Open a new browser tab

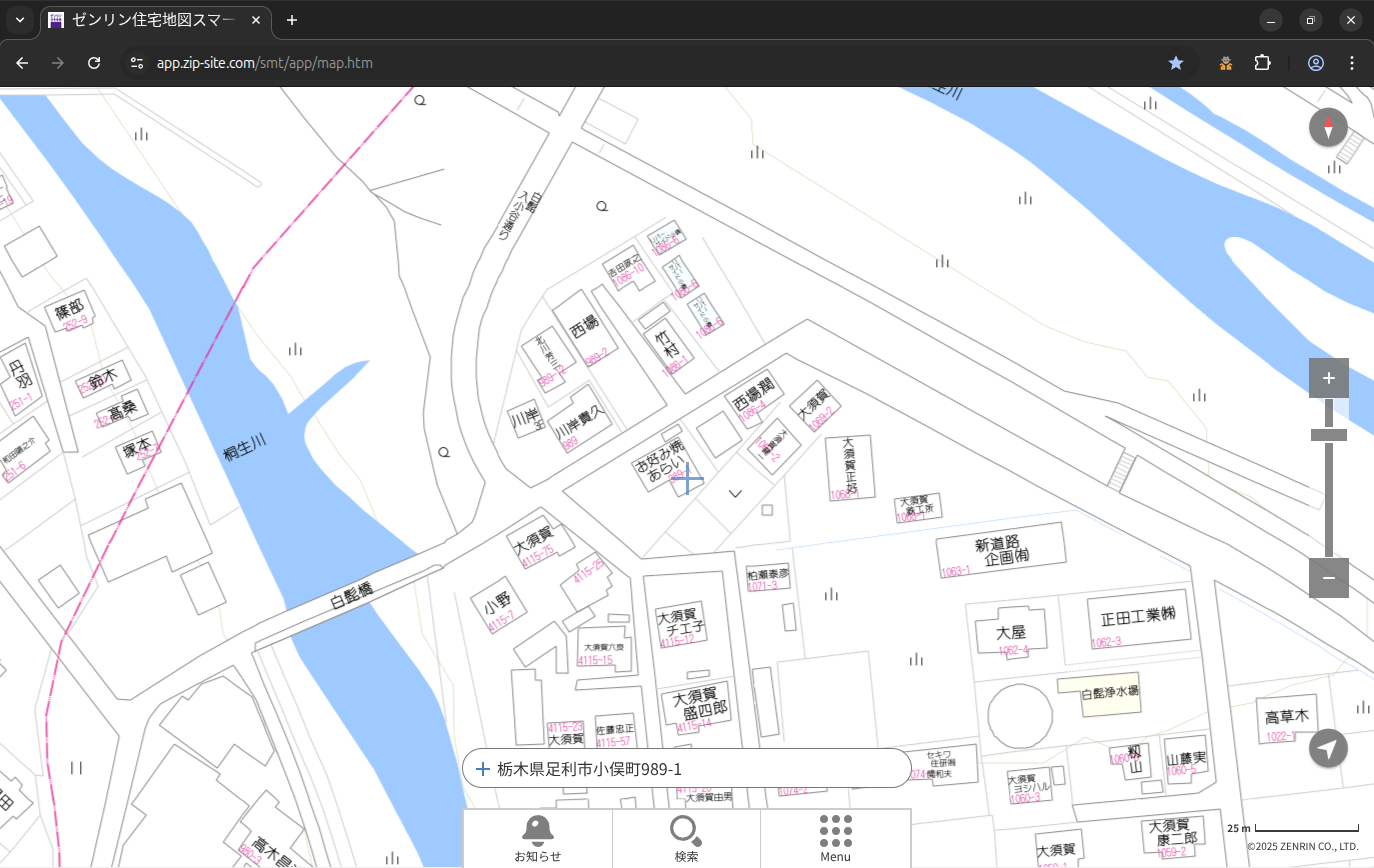pyautogui.click(x=292, y=20)
